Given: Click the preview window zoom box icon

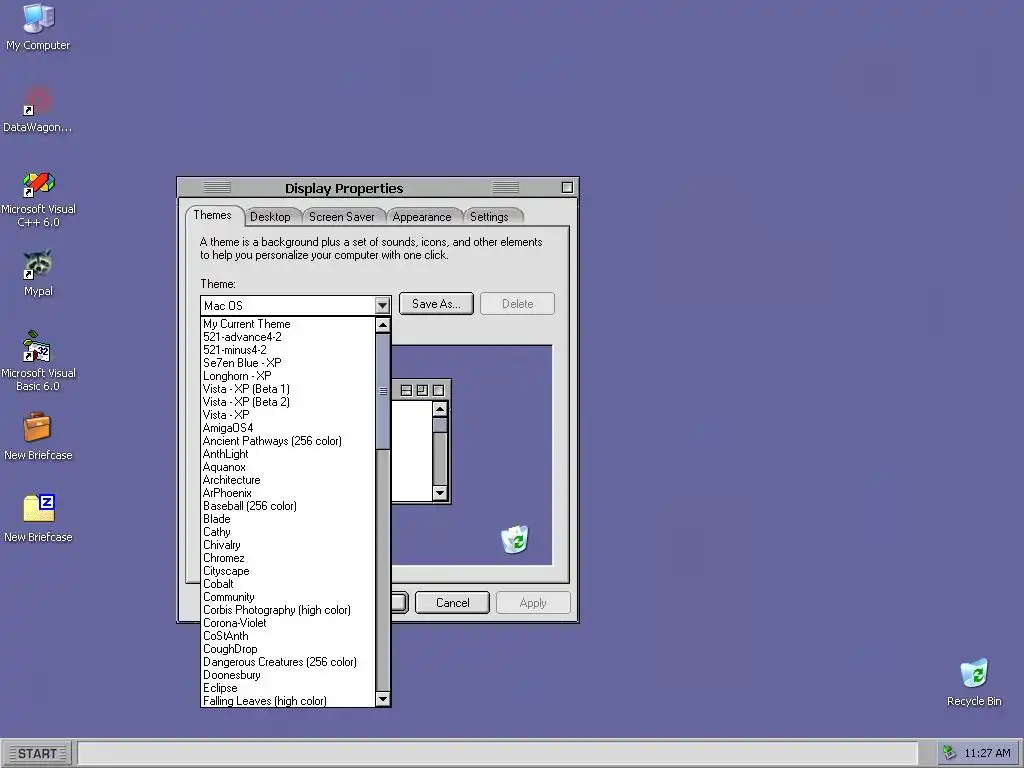Looking at the screenshot, I should (x=423, y=391).
